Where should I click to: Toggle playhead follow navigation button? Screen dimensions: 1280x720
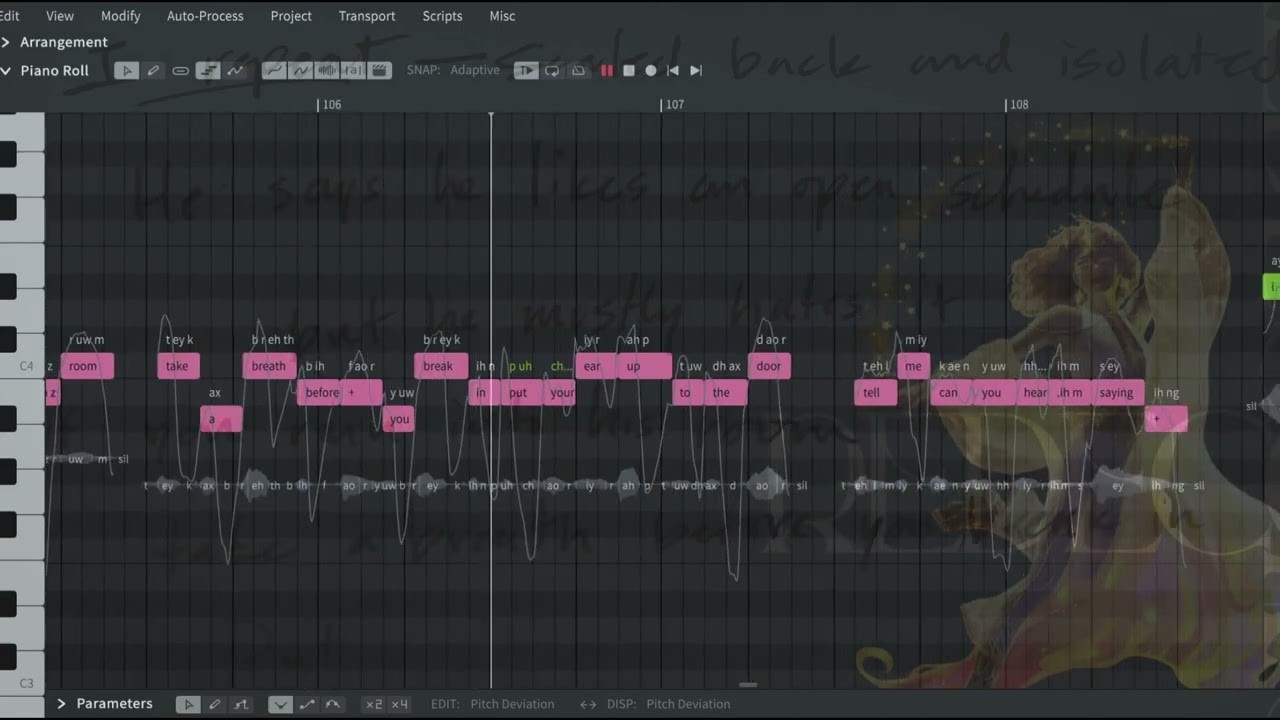[x=525, y=70]
